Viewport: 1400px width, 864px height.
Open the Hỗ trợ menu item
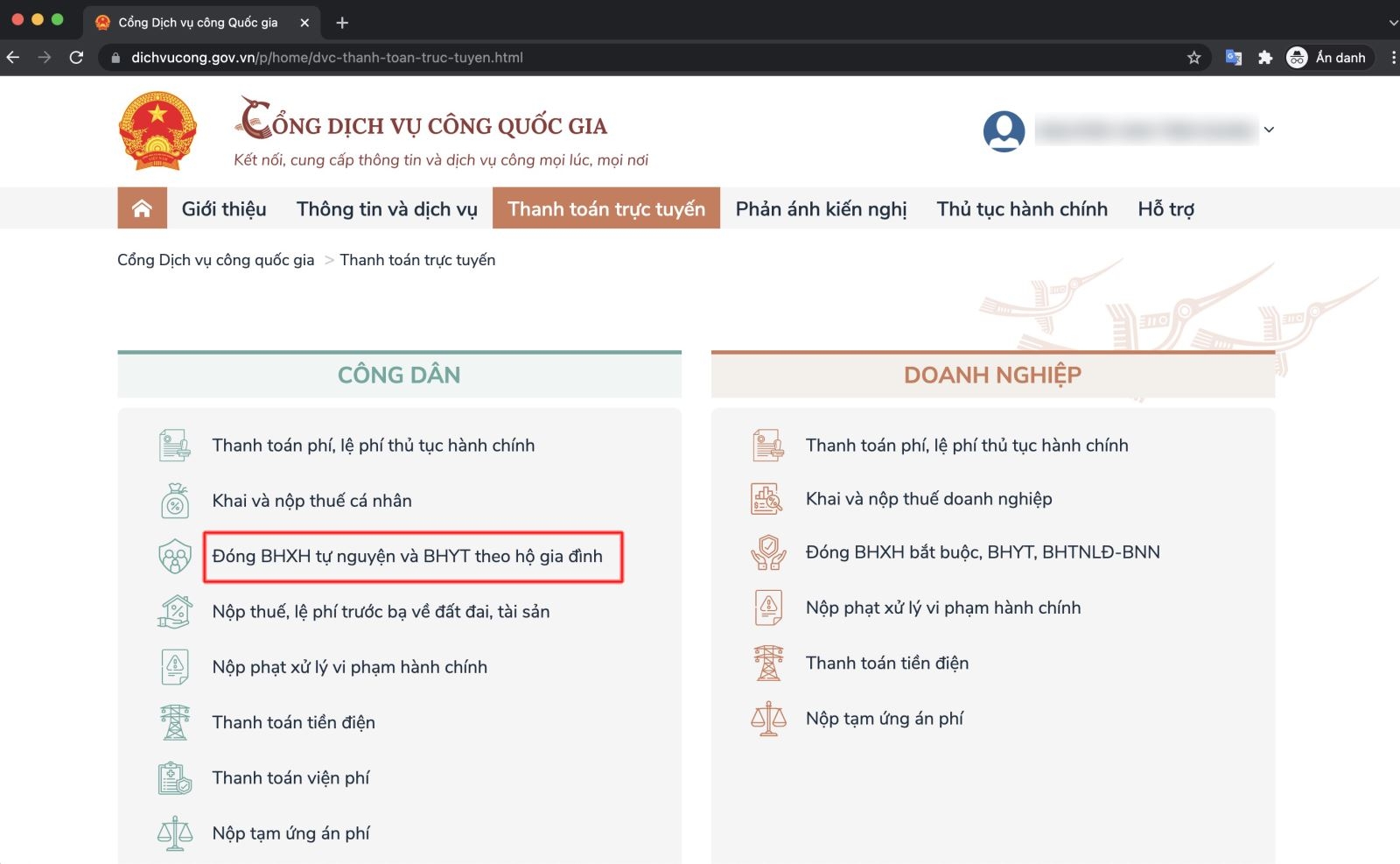[1165, 208]
